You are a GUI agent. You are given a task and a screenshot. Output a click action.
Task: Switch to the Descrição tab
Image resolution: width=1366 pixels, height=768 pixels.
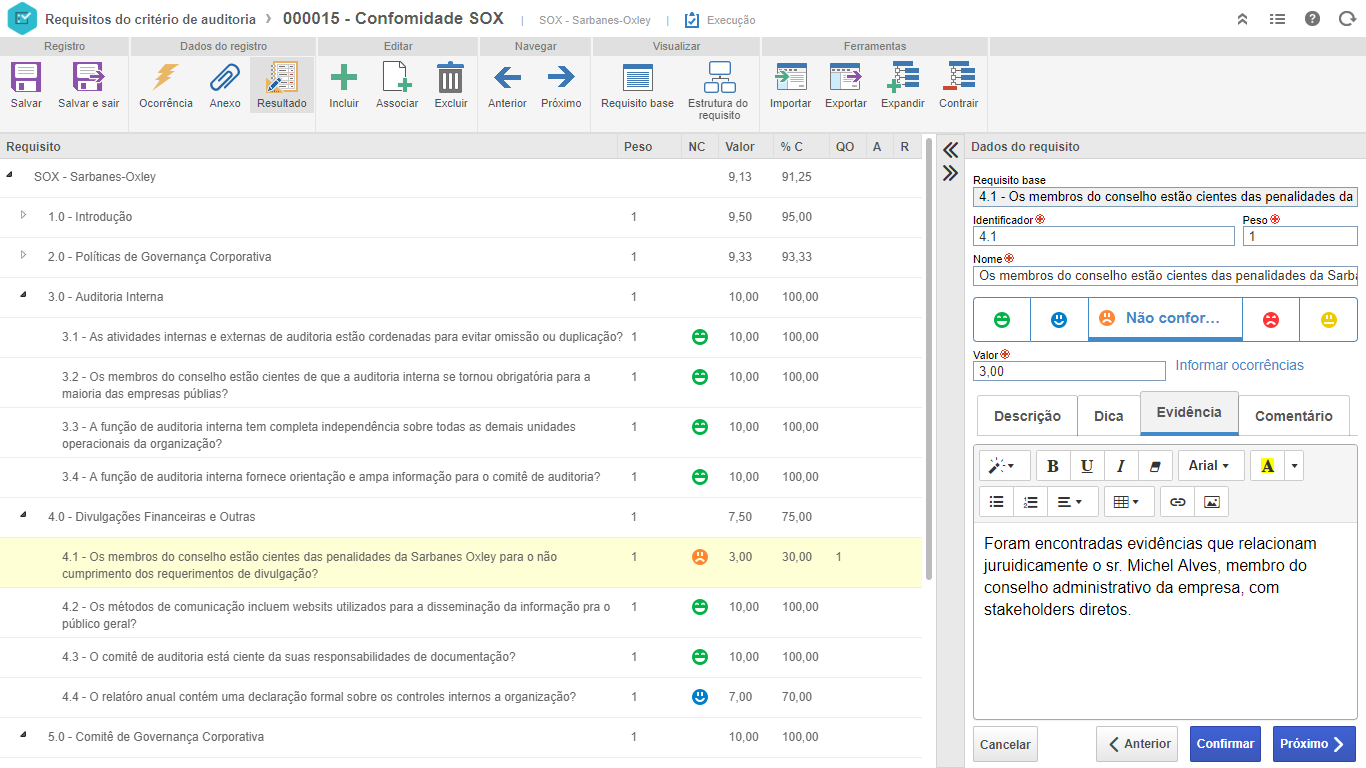[x=1027, y=416]
